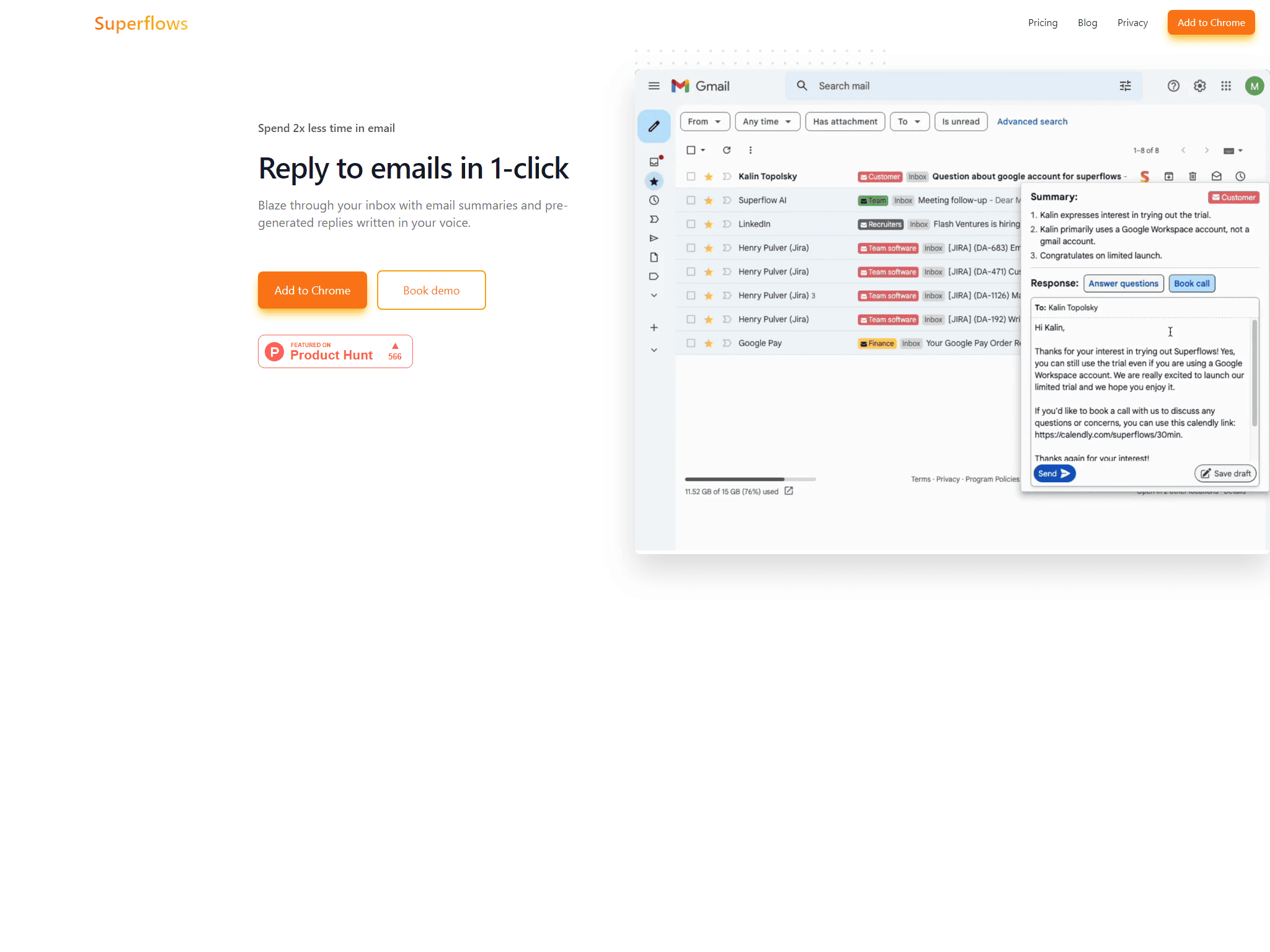Click the reply panel scrollbar

1254,374
